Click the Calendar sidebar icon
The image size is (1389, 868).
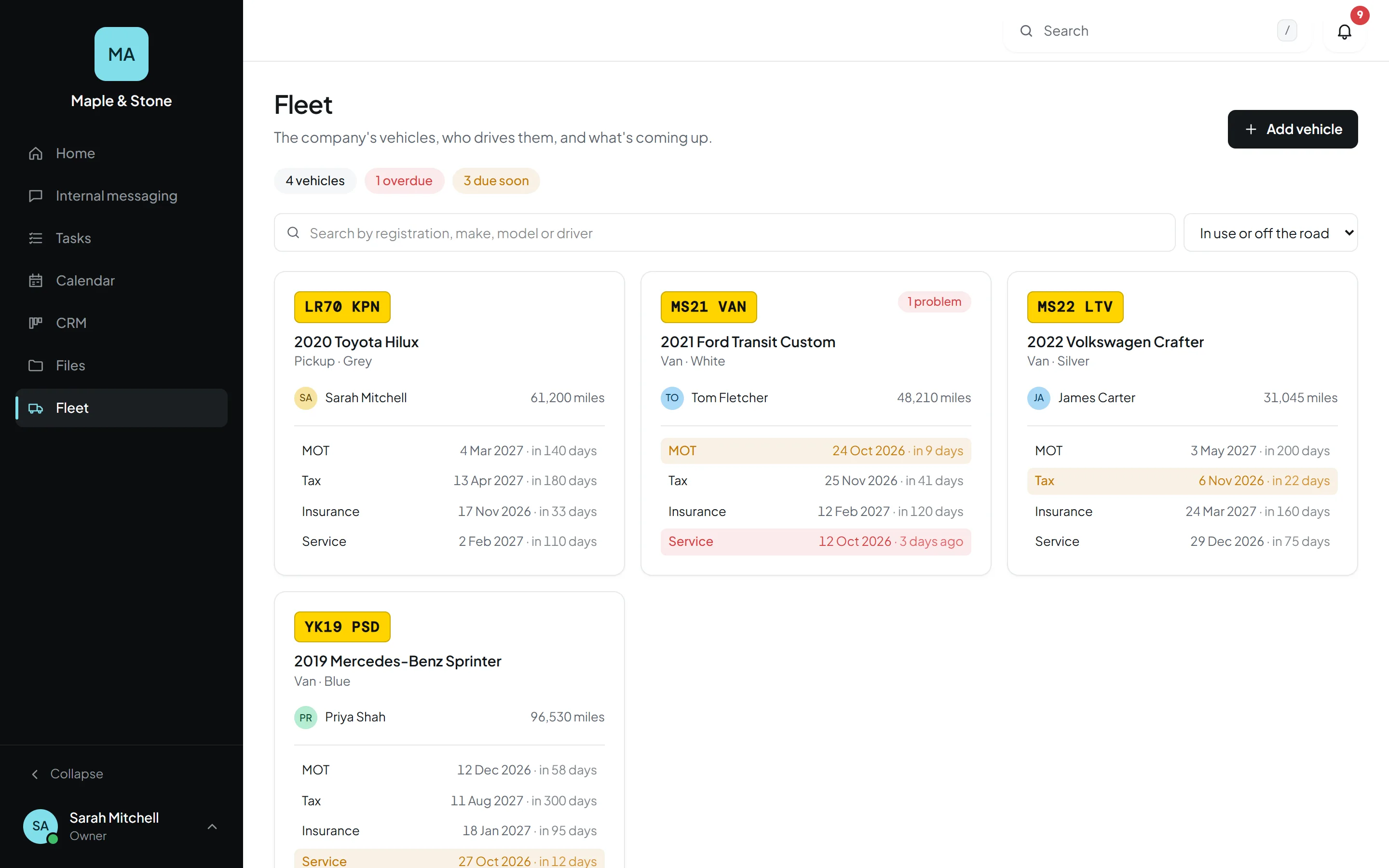point(36,281)
